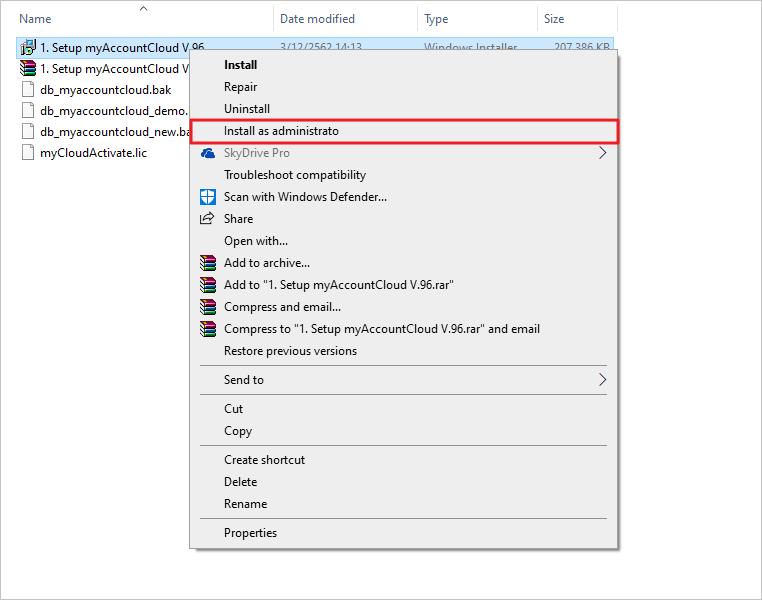Click the Windows Installer icon of Setup myAccountCloud V.96
This screenshot has width=762, height=600.
point(28,48)
